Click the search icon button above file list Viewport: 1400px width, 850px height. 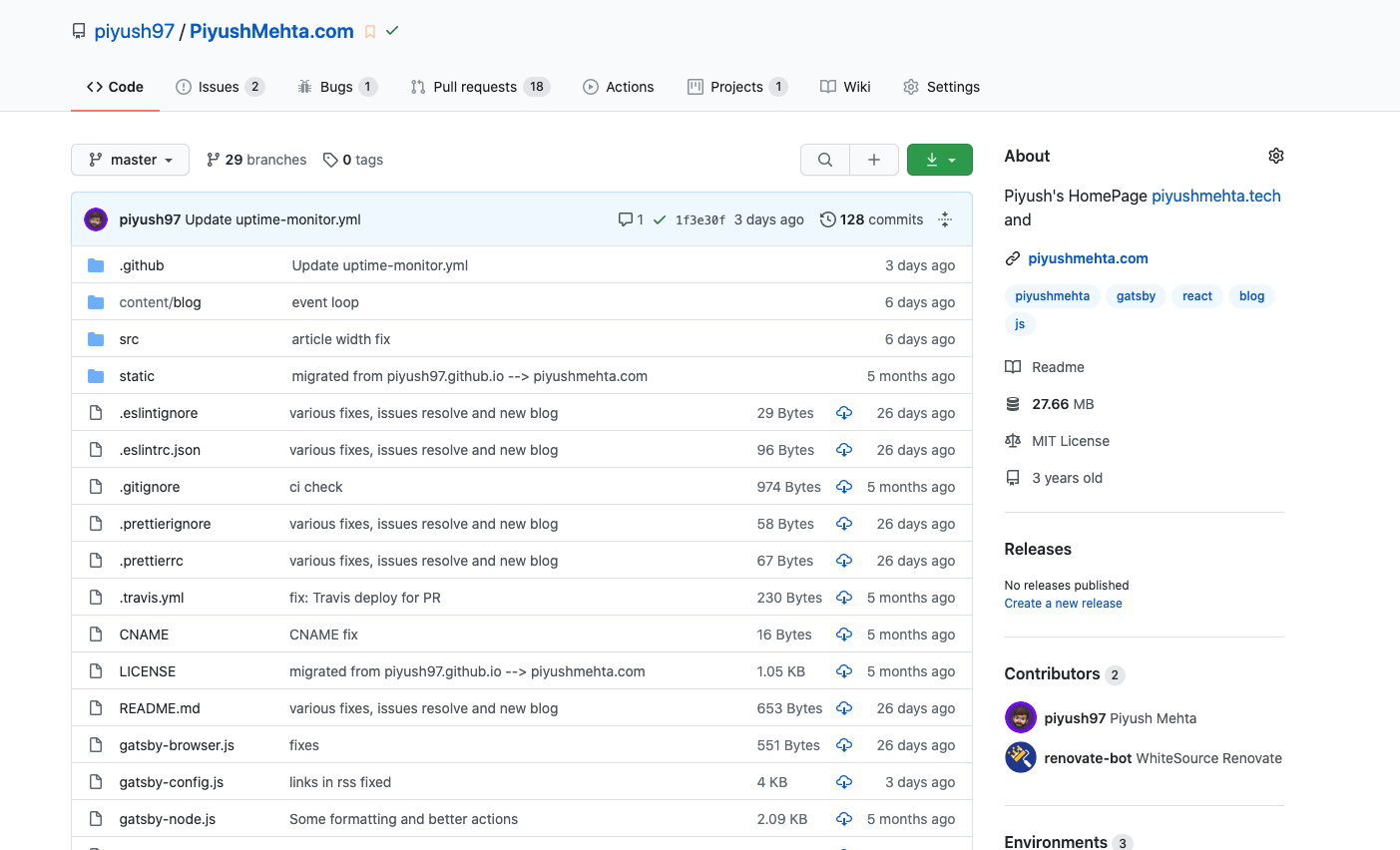(825, 160)
